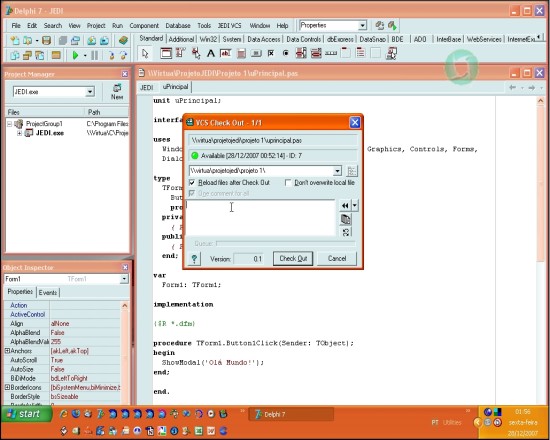Image resolution: width=550 pixels, height=440 pixels.
Task: Select the ActionList component icon
Action: pyautogui.click(x=391, y=53)
